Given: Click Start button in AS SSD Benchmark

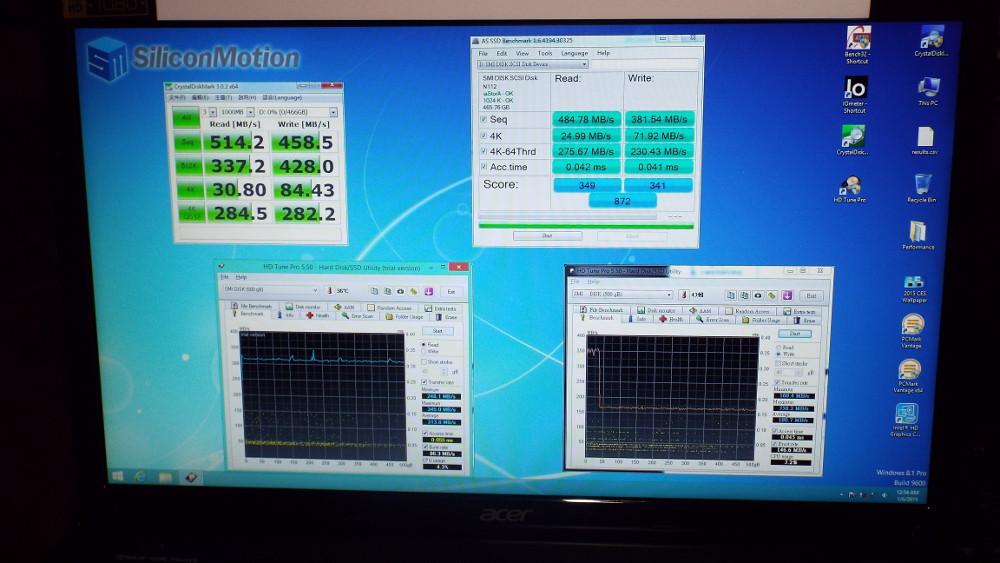Looking at the screenshot, I should [547, 236].
